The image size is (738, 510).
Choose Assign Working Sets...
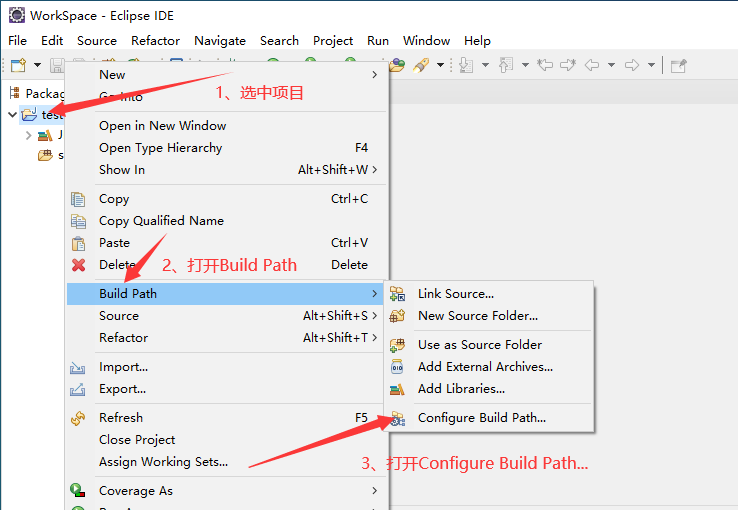click(227, 462)
